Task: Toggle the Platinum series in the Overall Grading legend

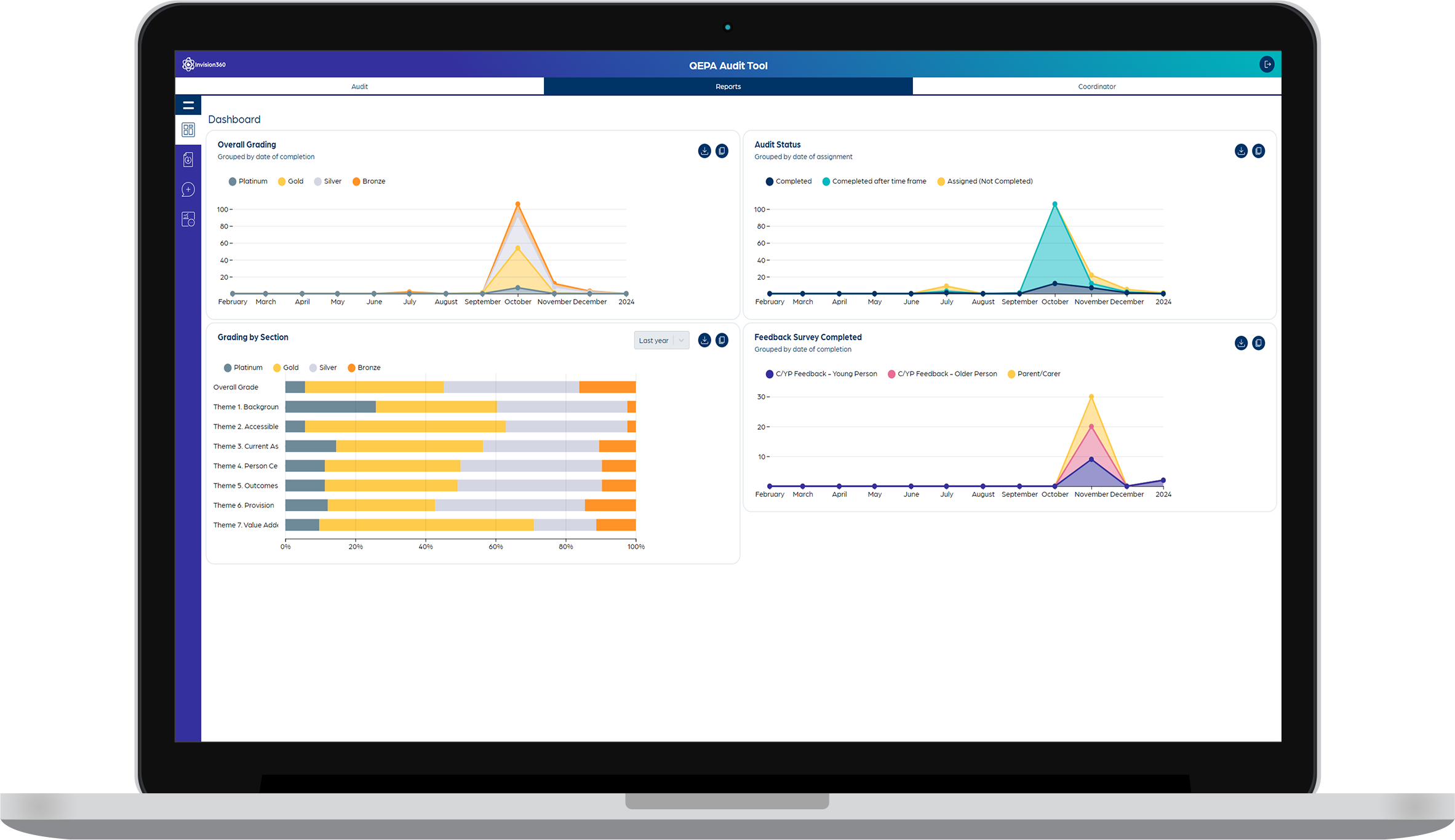Action: click(248, 181)
